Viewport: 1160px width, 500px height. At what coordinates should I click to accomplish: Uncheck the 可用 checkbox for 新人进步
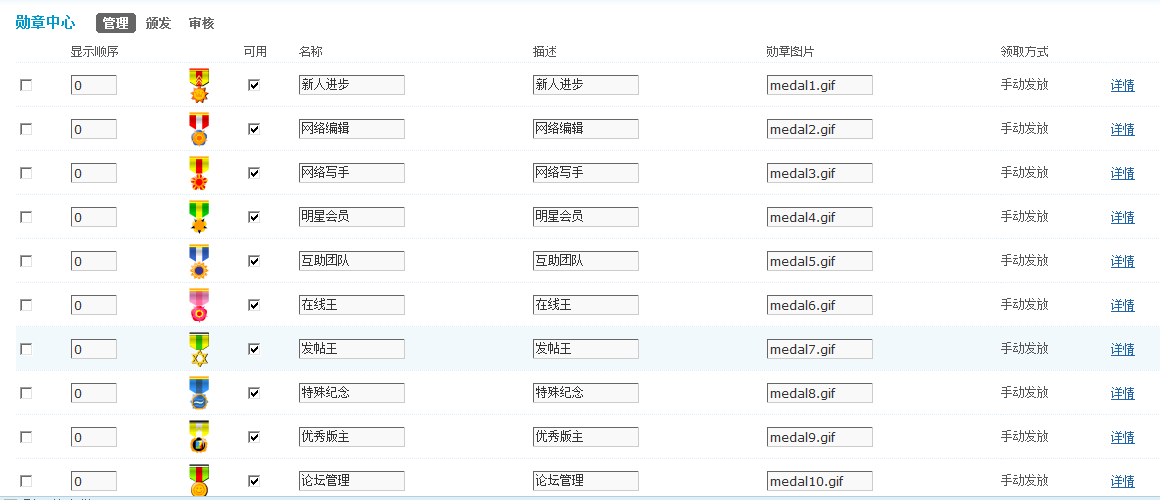pyautogui.click(x=254, y=85)
